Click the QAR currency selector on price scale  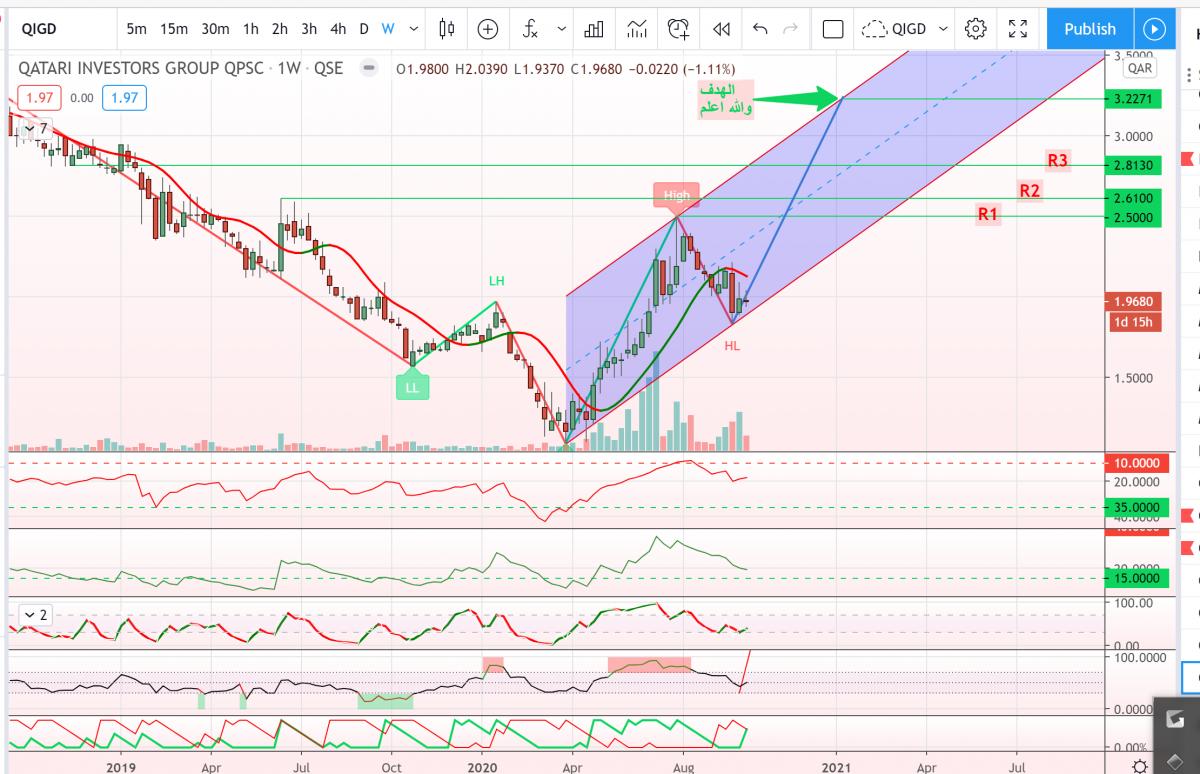tap(1139, 69)
